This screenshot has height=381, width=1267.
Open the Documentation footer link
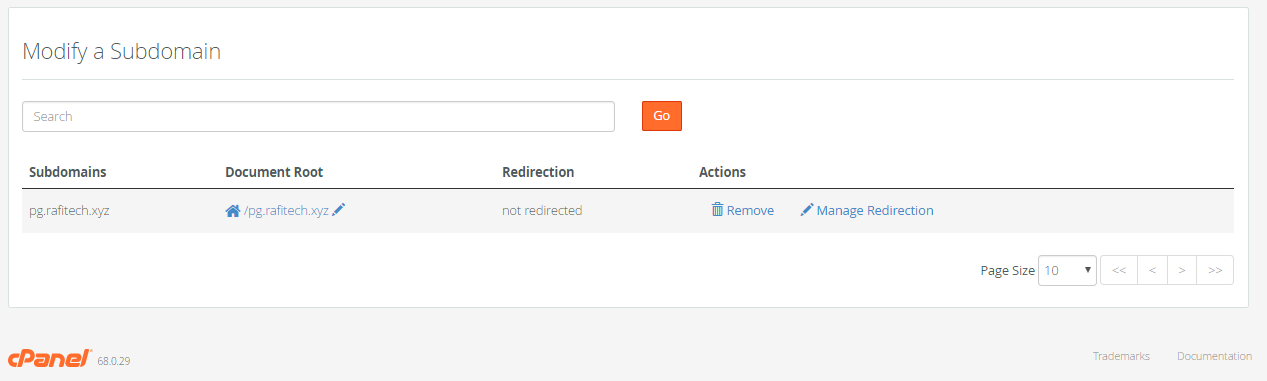tap(1214, 356)
